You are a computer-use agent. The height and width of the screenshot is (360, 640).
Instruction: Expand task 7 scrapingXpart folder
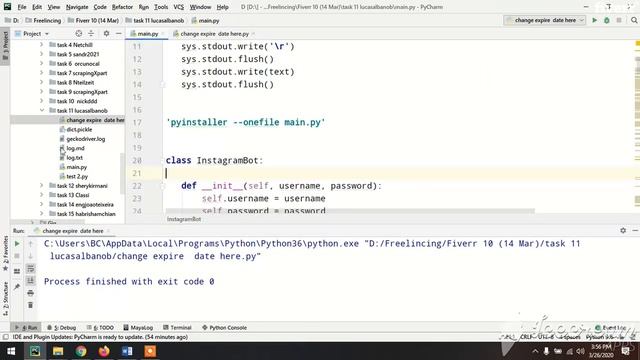click(x=41, y=73)
